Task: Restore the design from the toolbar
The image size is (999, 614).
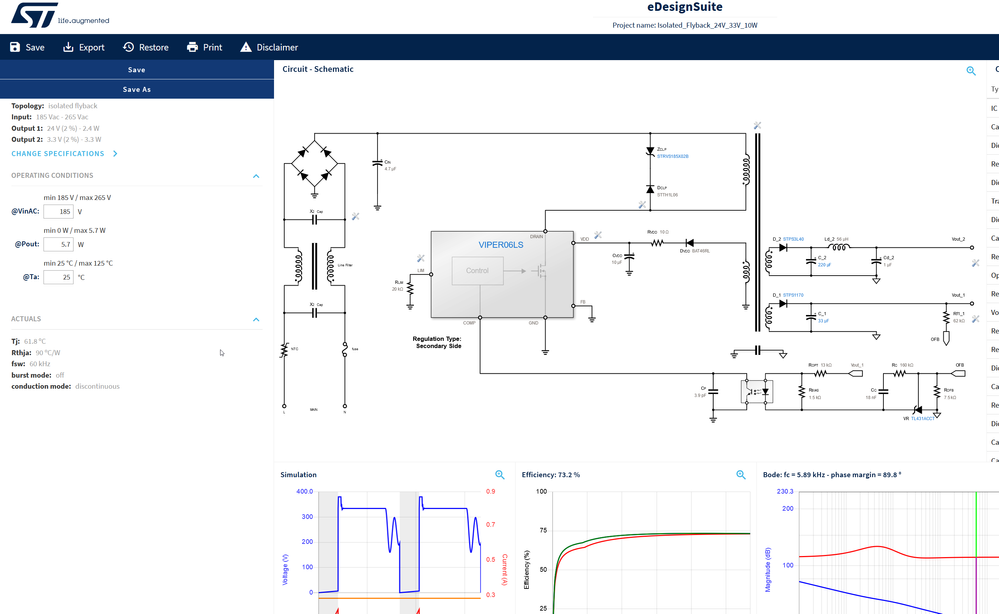Action: coord(146,47)
